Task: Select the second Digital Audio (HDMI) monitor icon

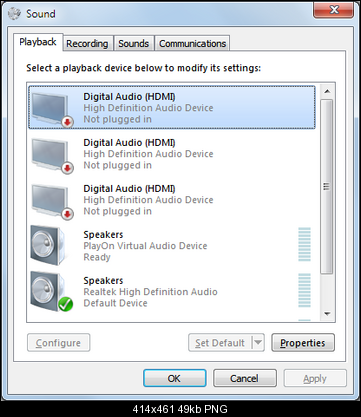Action: (x=52, y=156)
